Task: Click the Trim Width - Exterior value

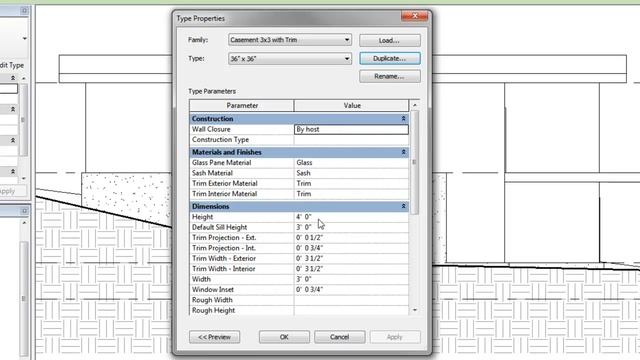Action: (351, 258)
